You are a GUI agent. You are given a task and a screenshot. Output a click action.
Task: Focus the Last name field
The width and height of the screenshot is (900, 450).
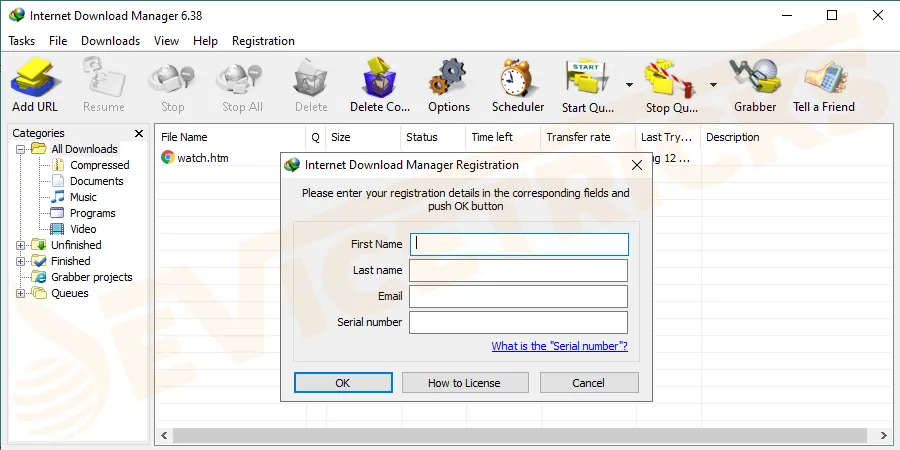[x=518, y=270]
